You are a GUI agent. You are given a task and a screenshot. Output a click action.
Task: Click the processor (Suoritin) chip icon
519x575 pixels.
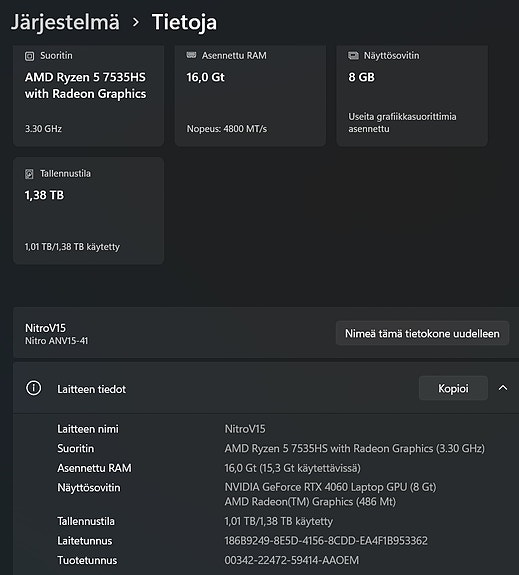(29, 56)
